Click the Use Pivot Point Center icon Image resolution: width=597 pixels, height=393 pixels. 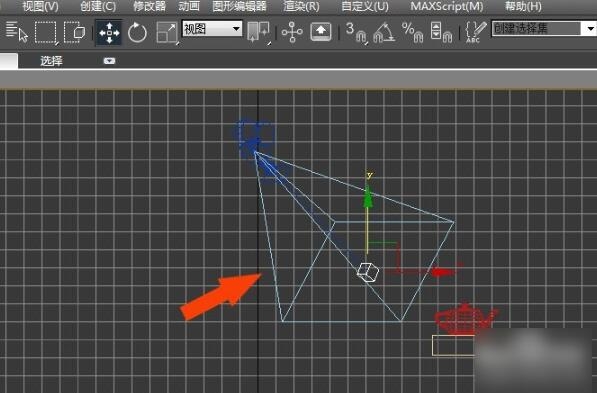(x=259, y=32)
